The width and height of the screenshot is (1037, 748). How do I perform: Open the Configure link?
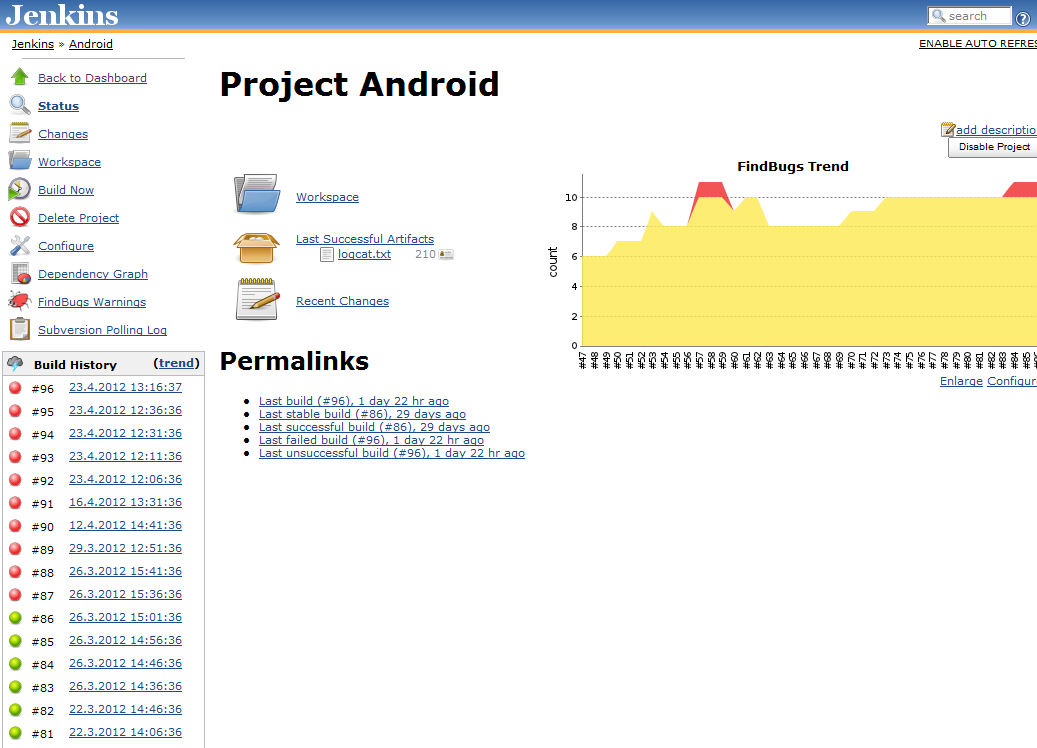pyautogui.click(x=66, y=246)
